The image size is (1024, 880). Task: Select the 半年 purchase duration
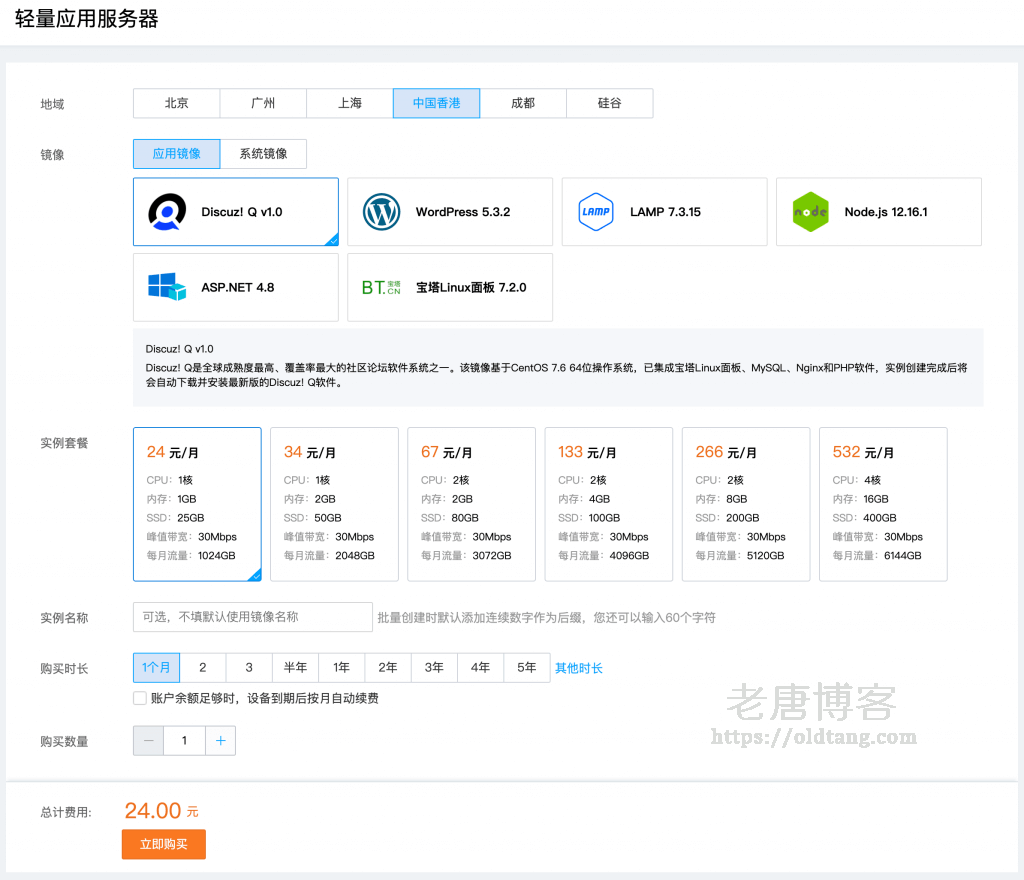(x=295, y=667)
